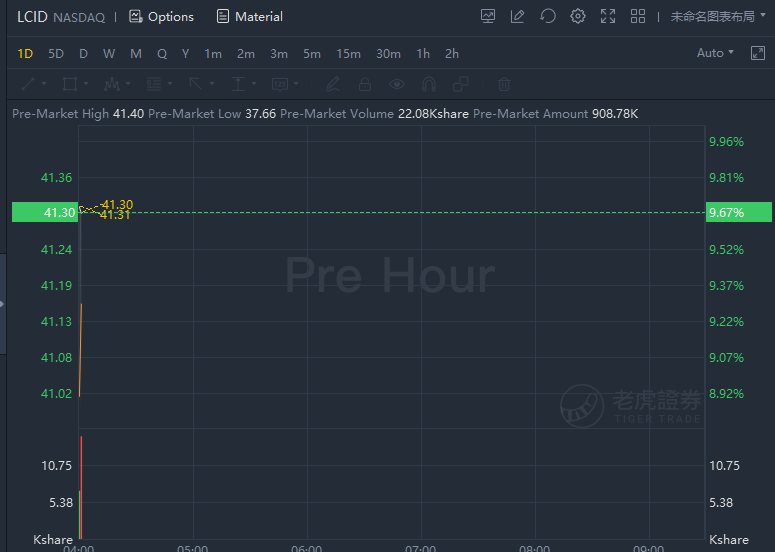
Task: Switch to the W weekly timeframe
Action: 109,53
